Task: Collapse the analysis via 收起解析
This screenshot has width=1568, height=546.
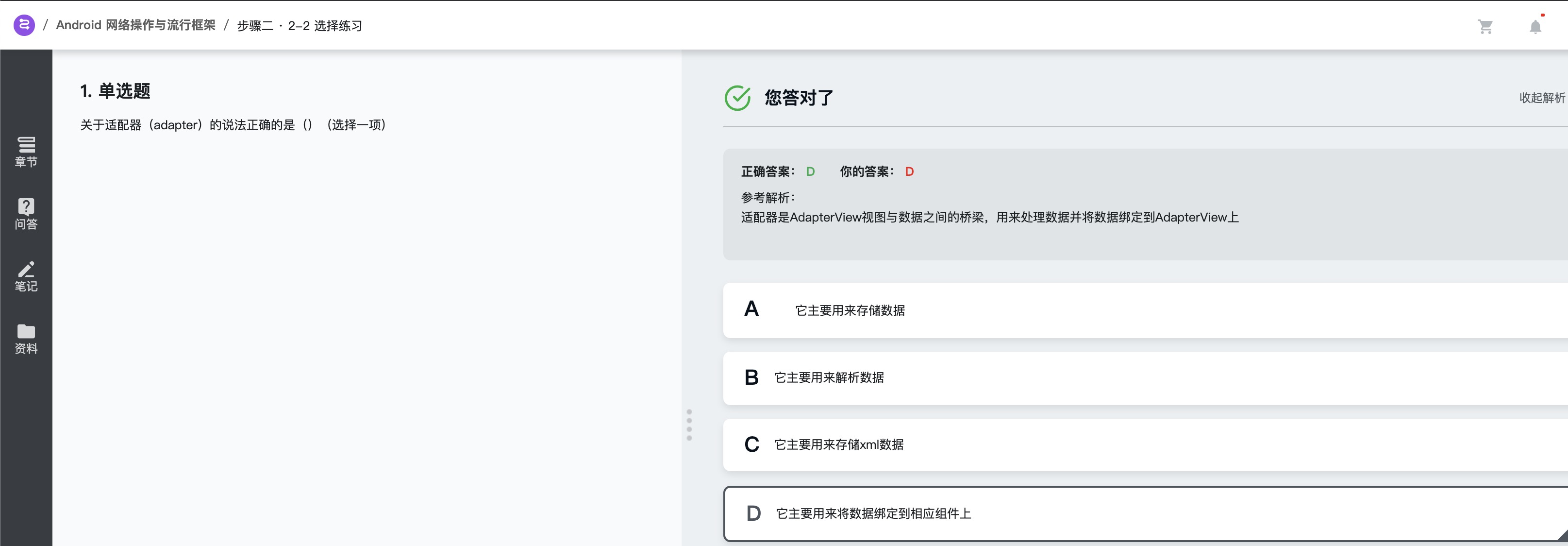Action: (1542, 98)
